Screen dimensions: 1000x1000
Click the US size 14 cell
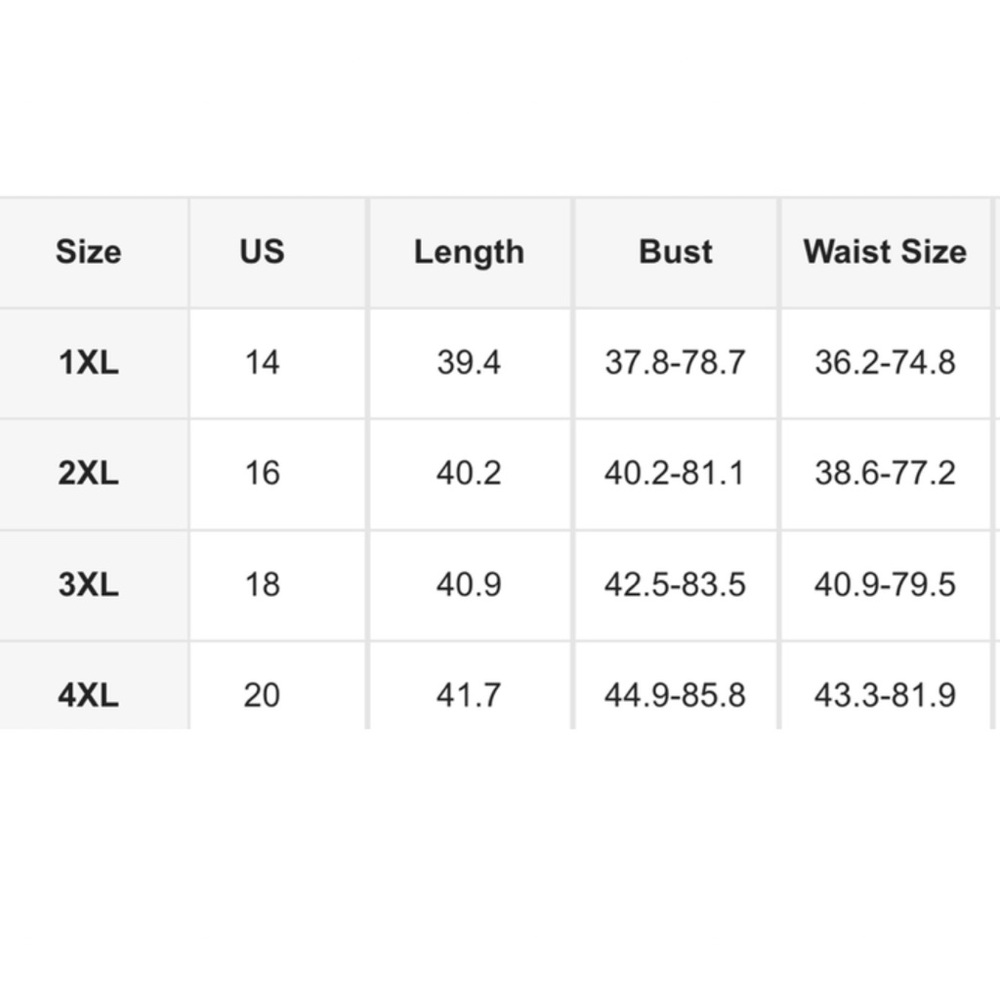click(262, 363)
